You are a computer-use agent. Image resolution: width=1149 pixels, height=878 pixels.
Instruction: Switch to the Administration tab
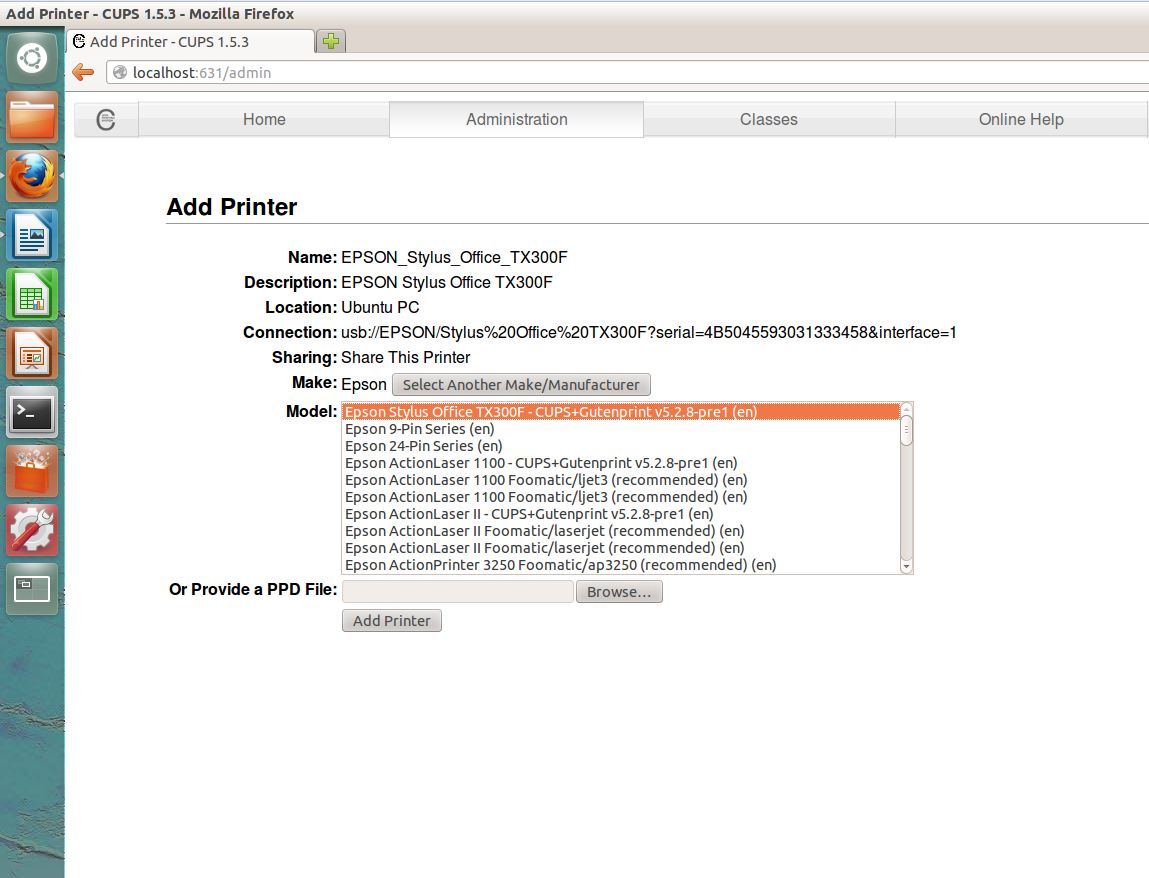click(x=516, y=119)
